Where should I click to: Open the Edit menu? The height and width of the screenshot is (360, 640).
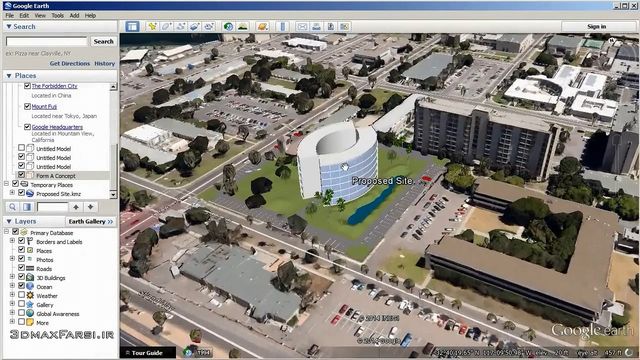point(24,16)
